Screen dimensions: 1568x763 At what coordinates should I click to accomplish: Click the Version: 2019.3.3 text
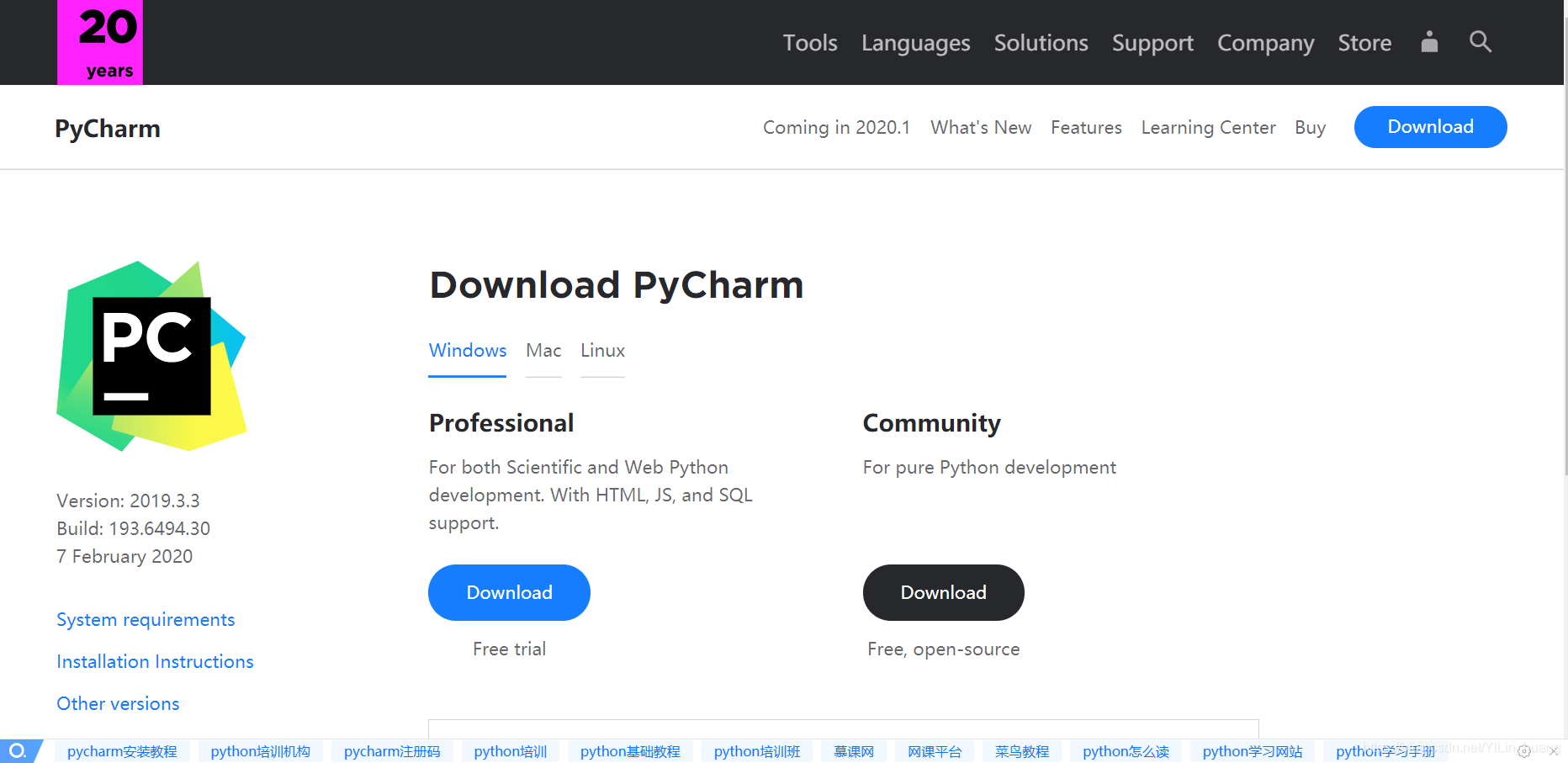tap(128, 501)
